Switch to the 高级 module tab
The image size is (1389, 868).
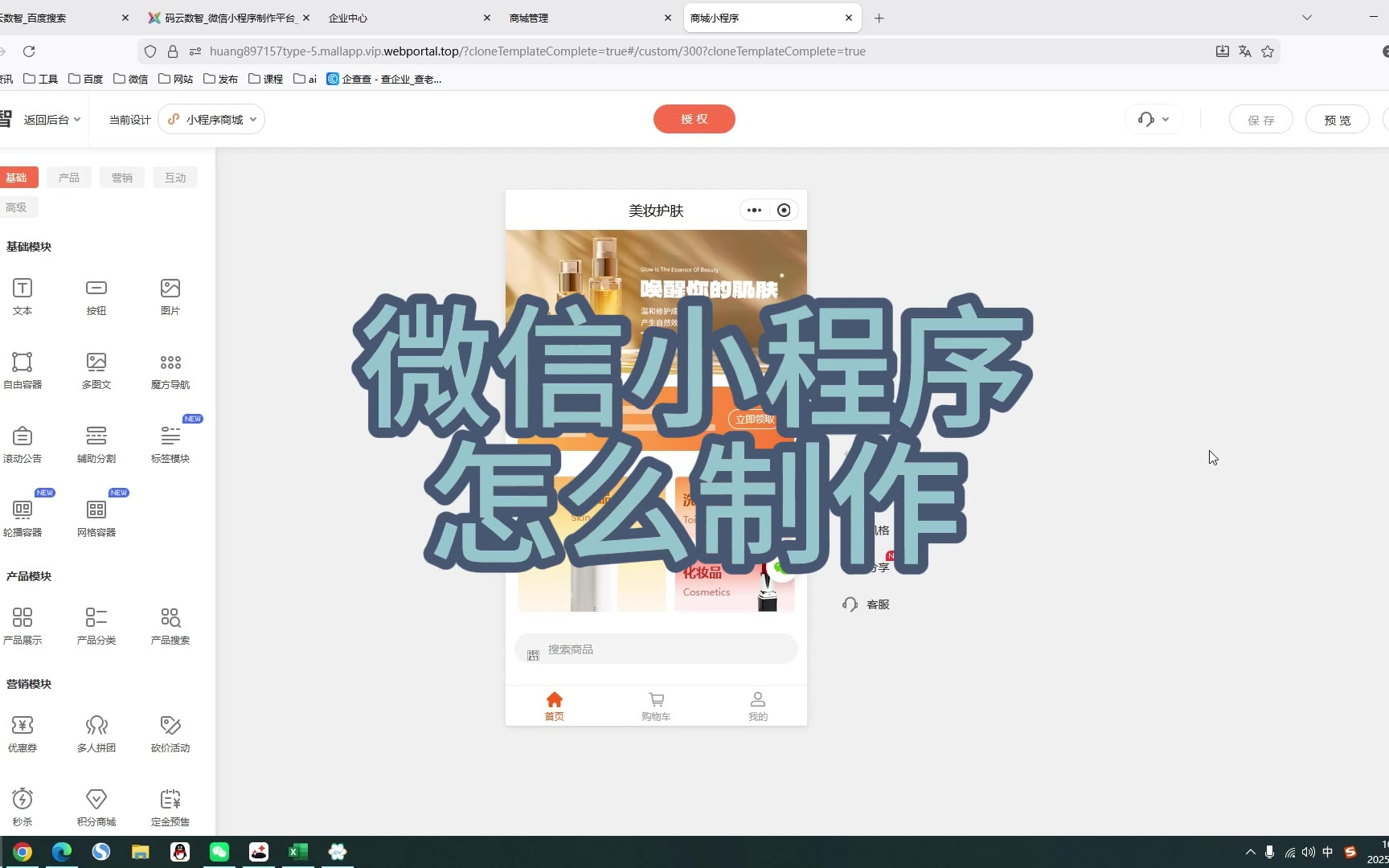coord(17,207)
